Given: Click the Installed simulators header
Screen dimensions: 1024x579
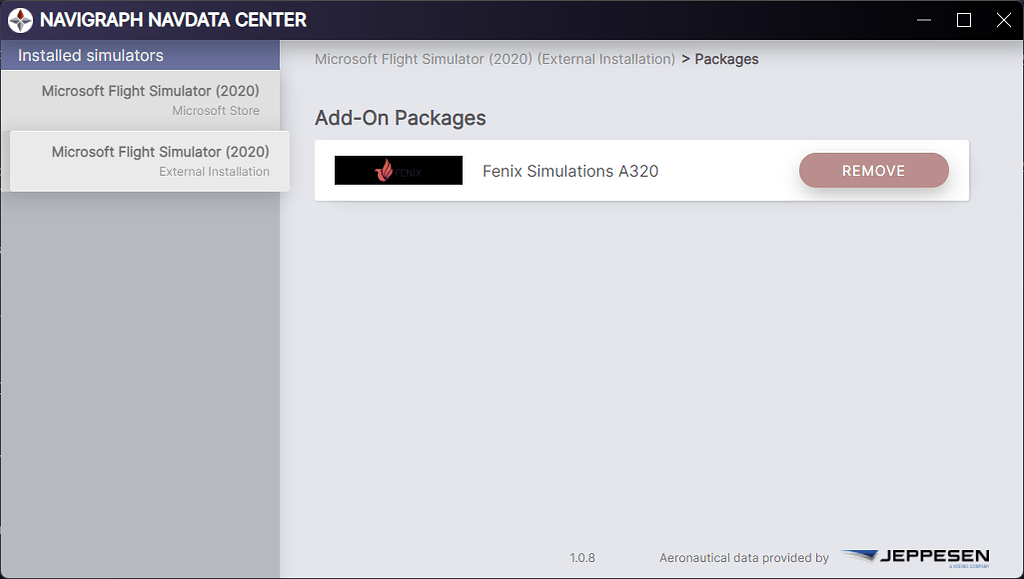Looking at the screenshot, I should click(x=91, y=55).
